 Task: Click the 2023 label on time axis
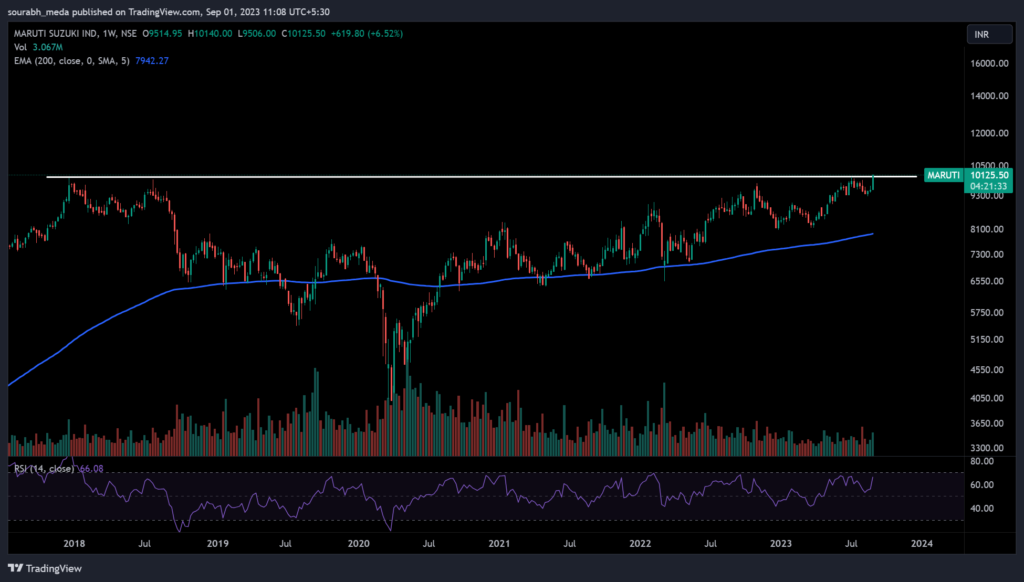click(781, 543)
